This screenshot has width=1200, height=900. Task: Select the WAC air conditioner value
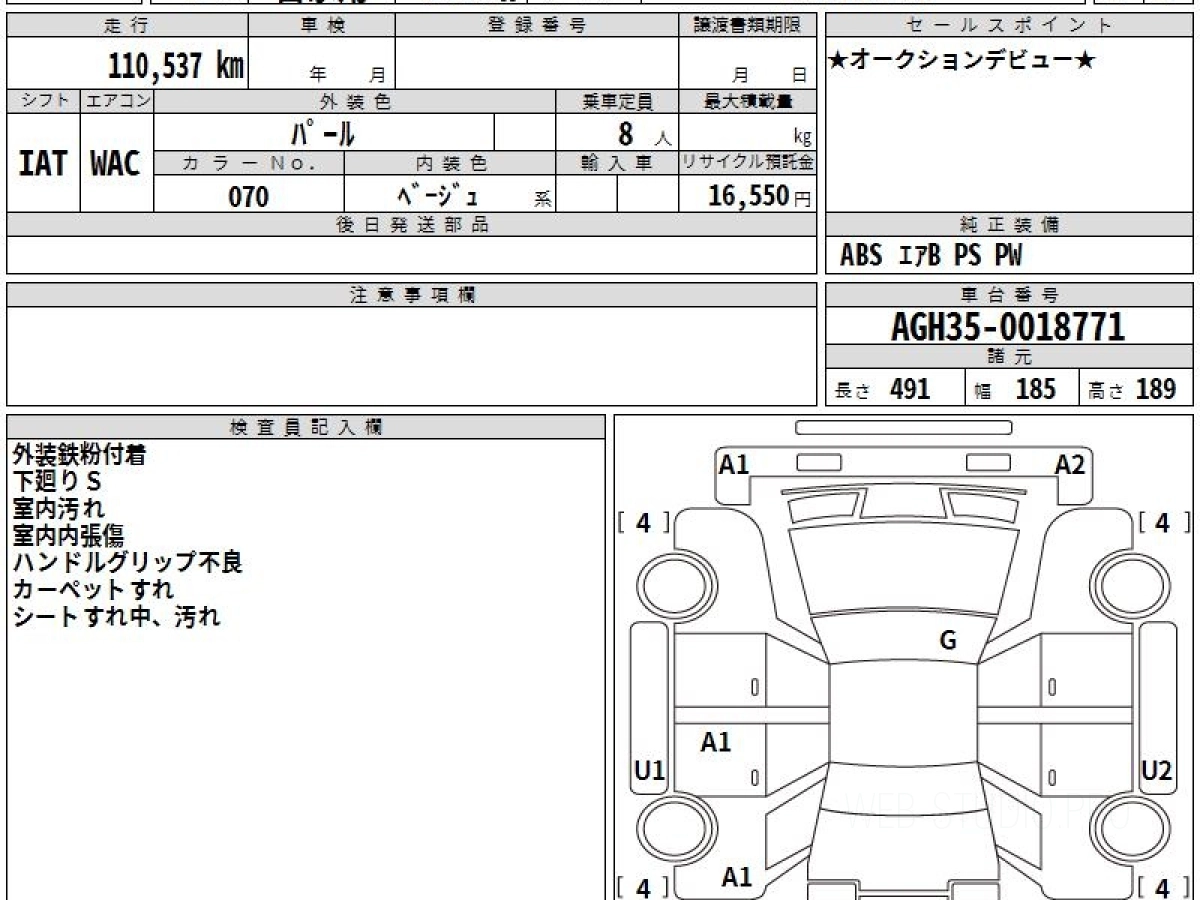click(116, 163)
